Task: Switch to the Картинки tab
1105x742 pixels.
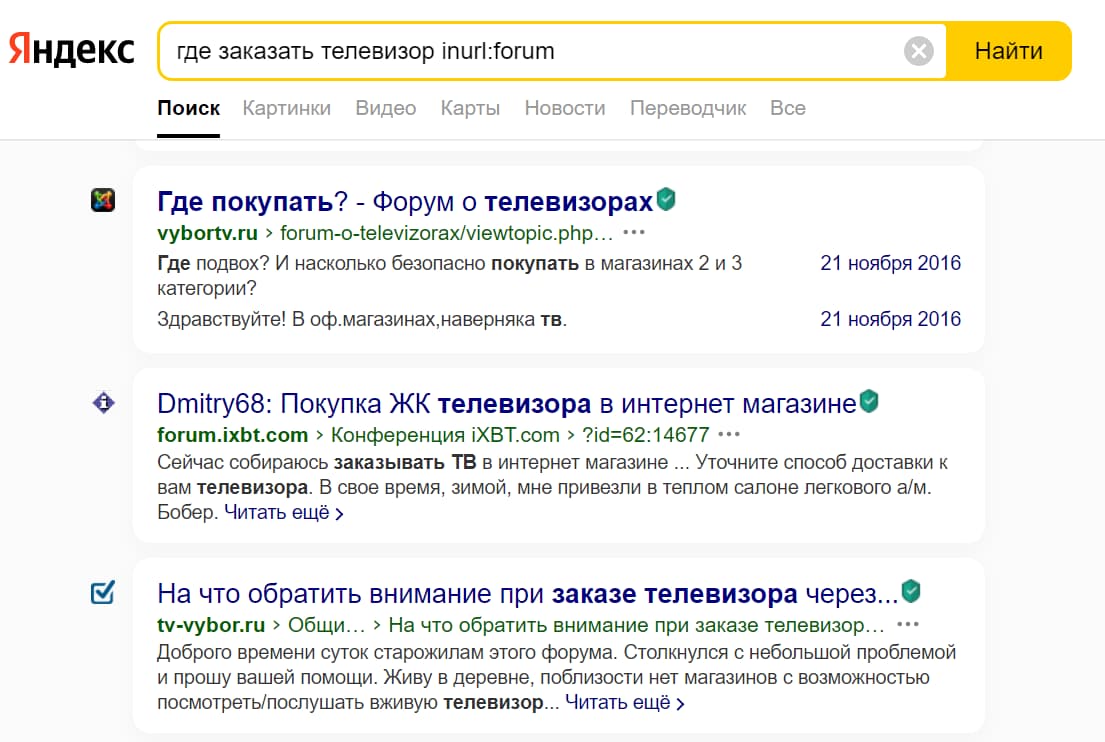Action: pyautogui.click(x=286, y=108)
